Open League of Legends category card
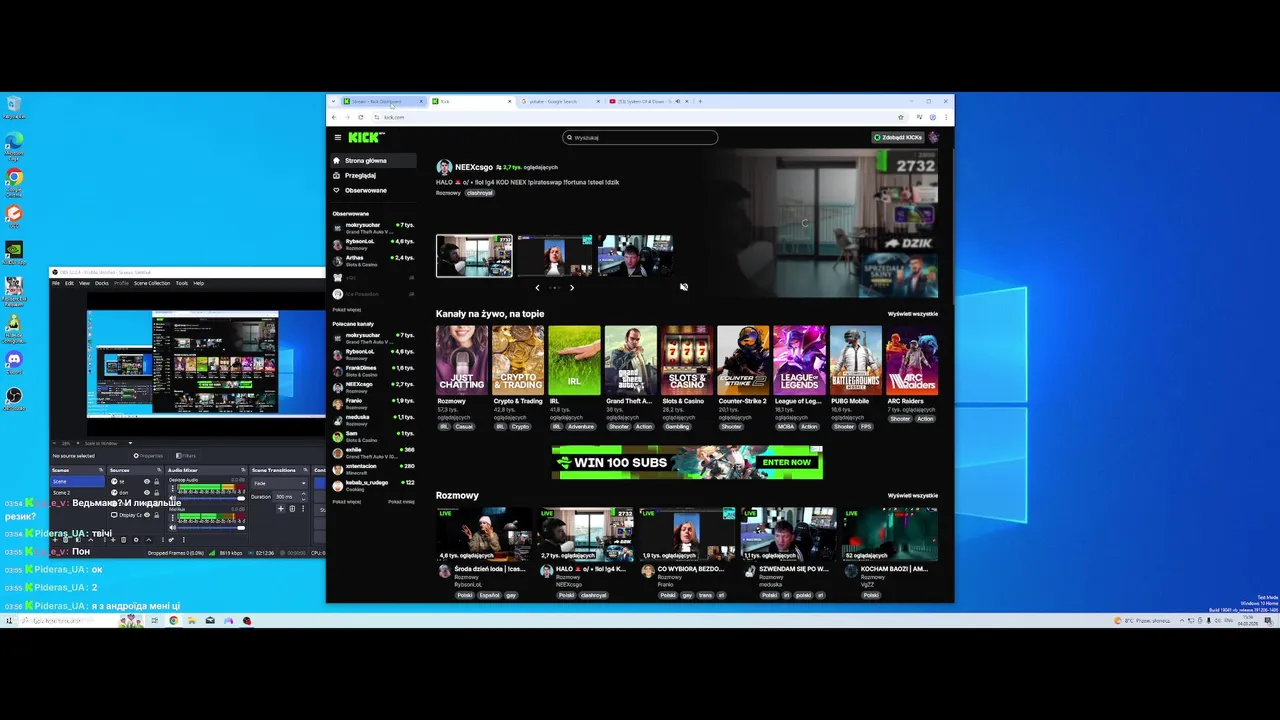Screen dimensions: 1280x720 [x=799, y=360]
